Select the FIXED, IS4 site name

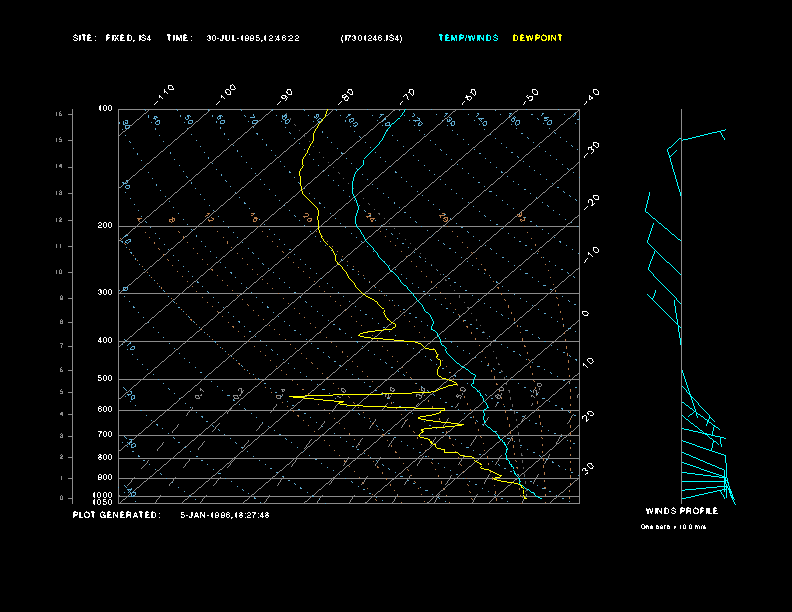pos(128,38)
